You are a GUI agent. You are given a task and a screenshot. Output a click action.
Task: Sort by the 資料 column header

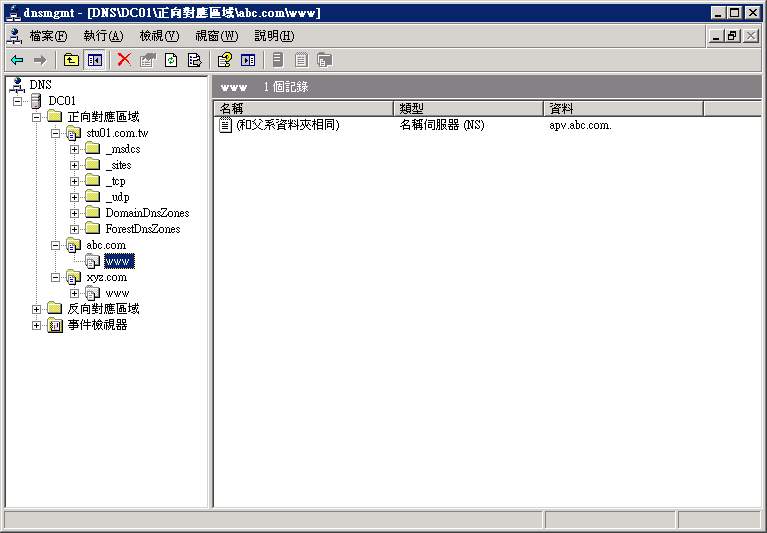[x=624, y=109]
